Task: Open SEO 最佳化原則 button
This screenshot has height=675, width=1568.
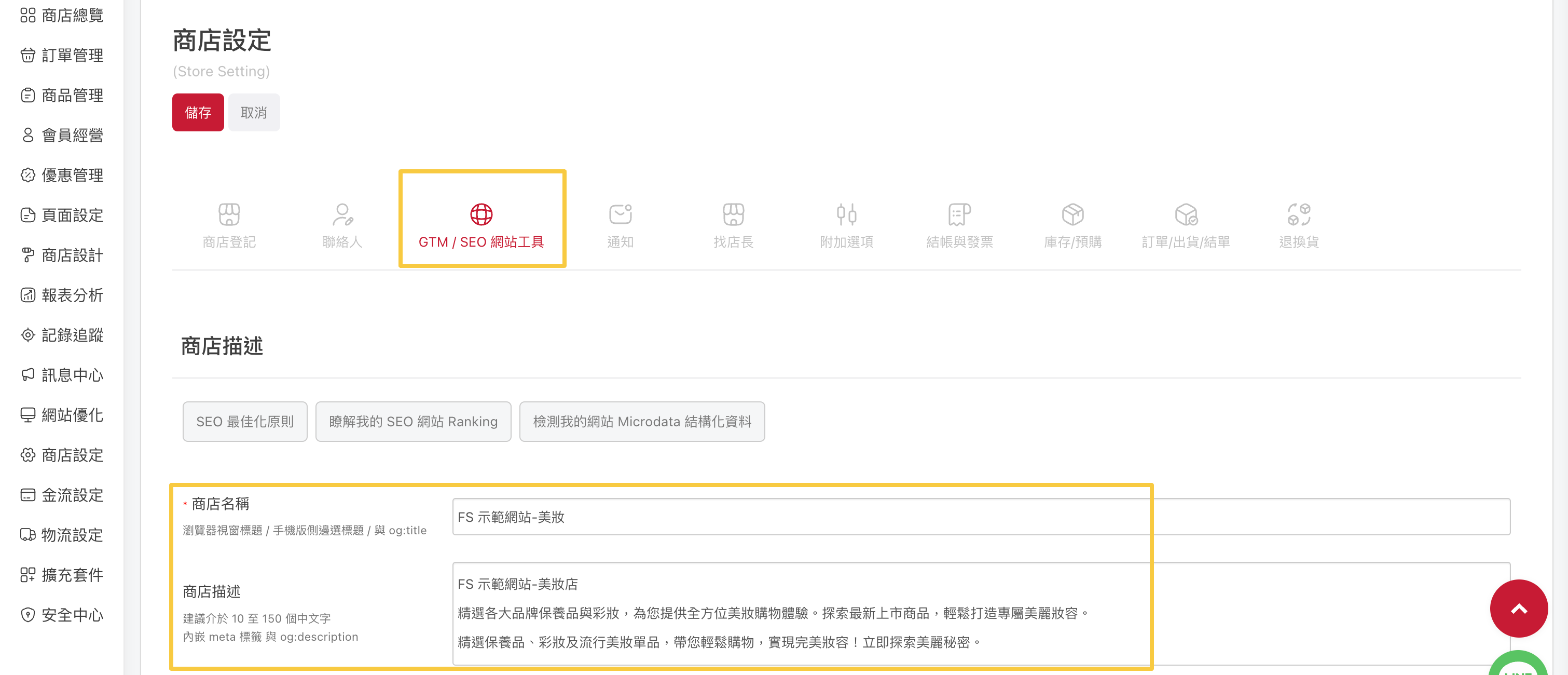Action: 245,421
